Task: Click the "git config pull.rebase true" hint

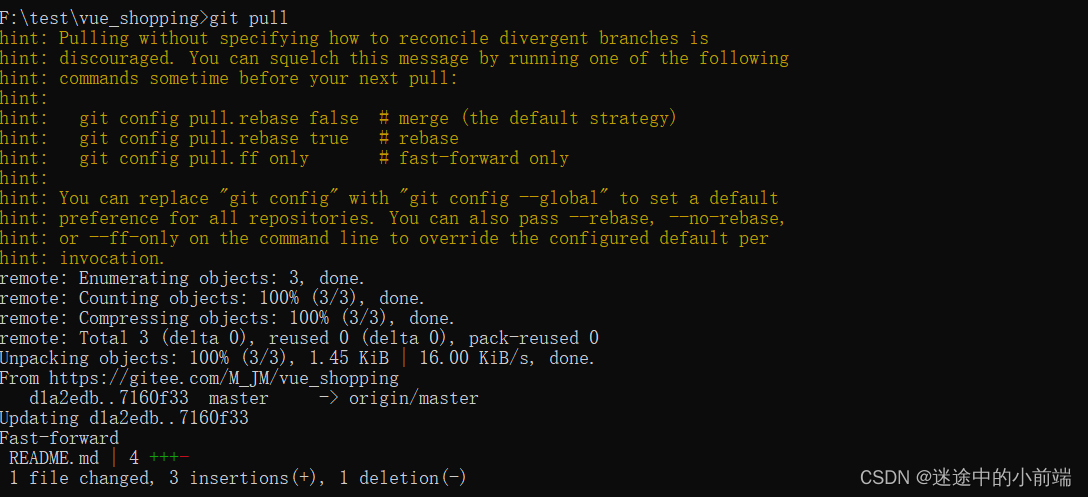Action: [x=213, y=138]
